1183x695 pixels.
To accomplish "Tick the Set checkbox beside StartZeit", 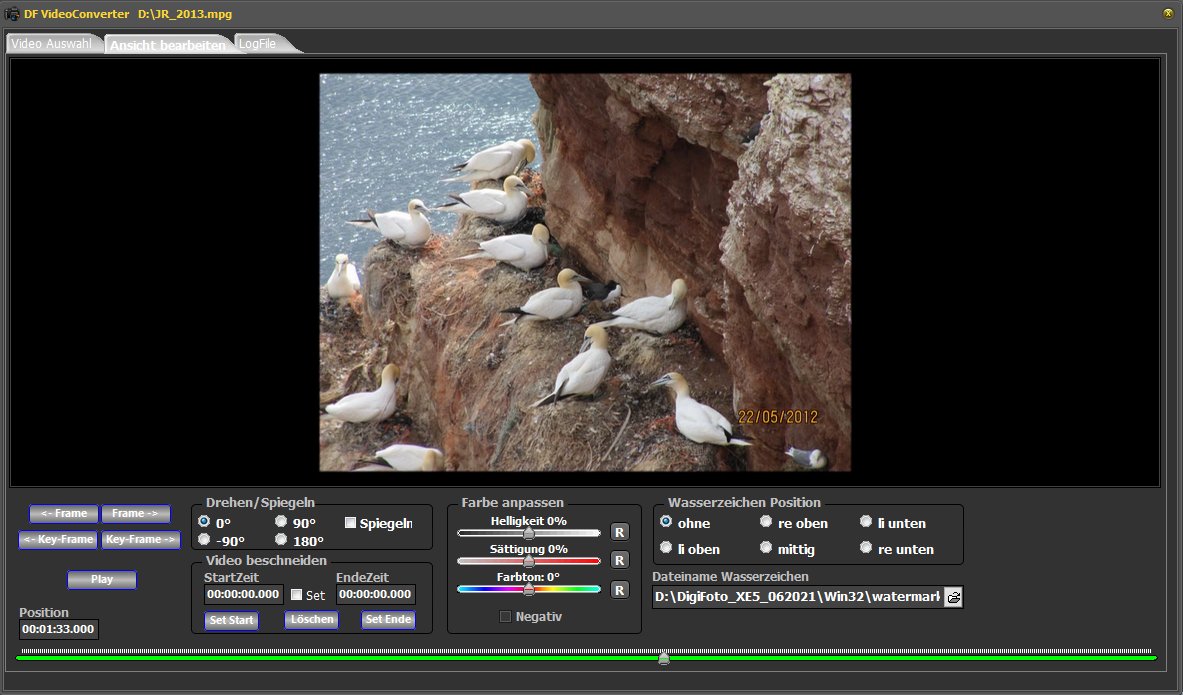I will 297,595.
